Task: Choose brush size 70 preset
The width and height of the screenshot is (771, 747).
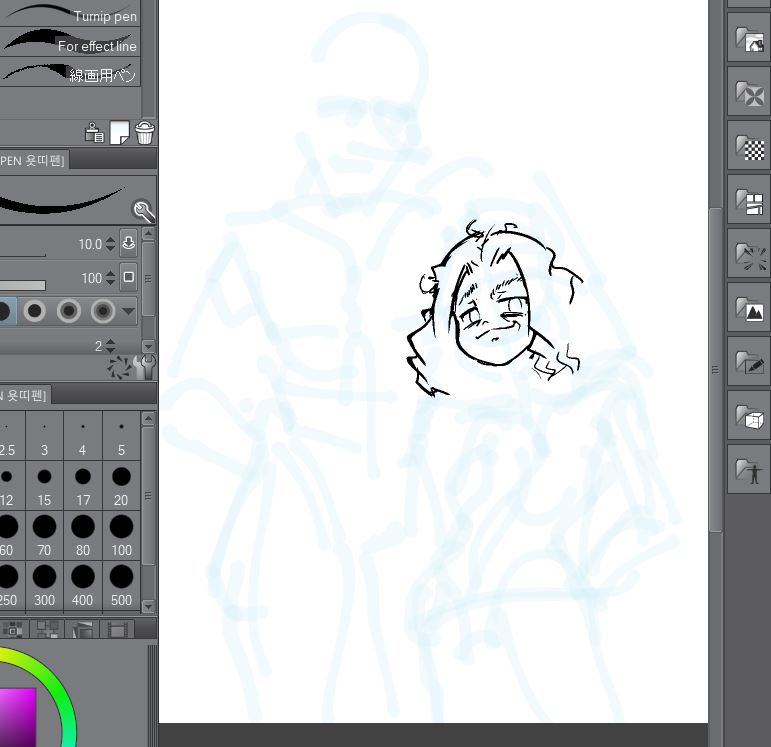Action: point(44,536)
